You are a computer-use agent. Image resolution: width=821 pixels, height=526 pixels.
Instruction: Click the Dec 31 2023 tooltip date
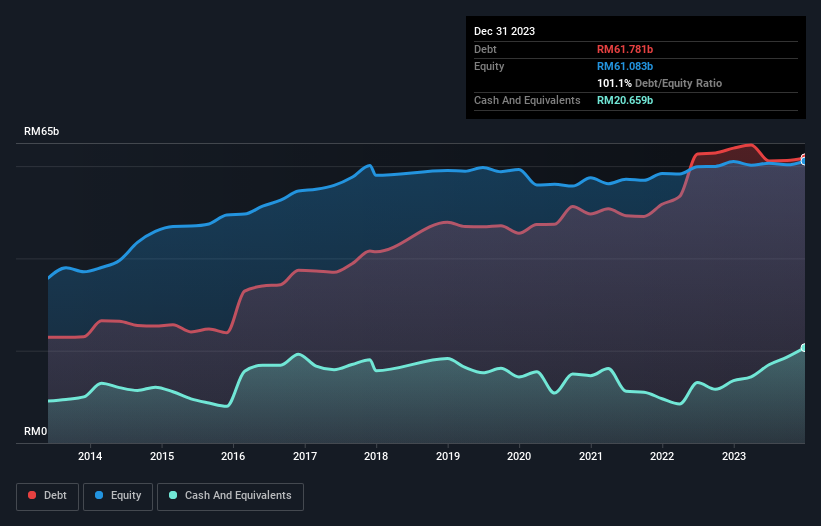pyautogui.click(x=504, y=31)
